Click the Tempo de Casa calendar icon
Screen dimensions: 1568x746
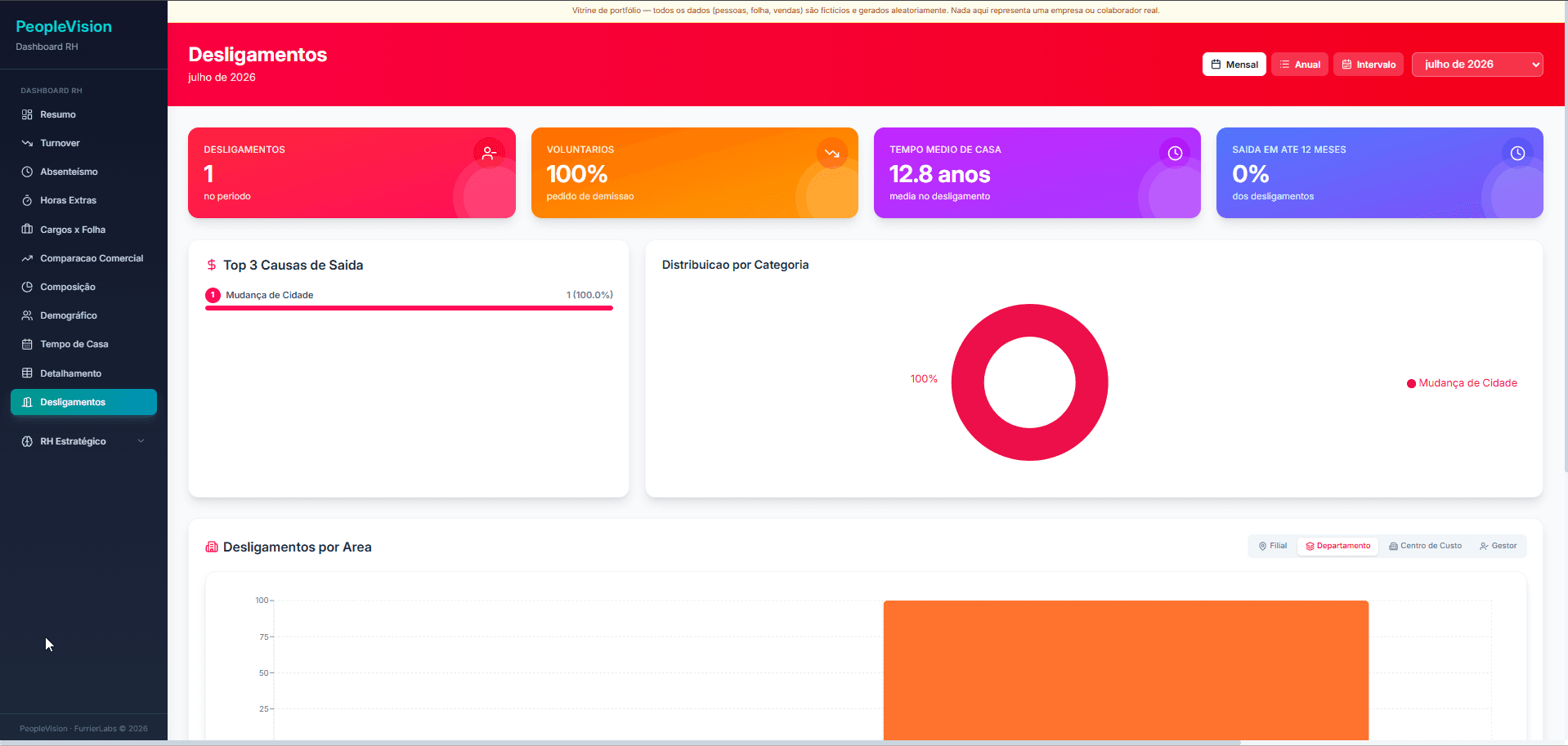pos(27,344)
